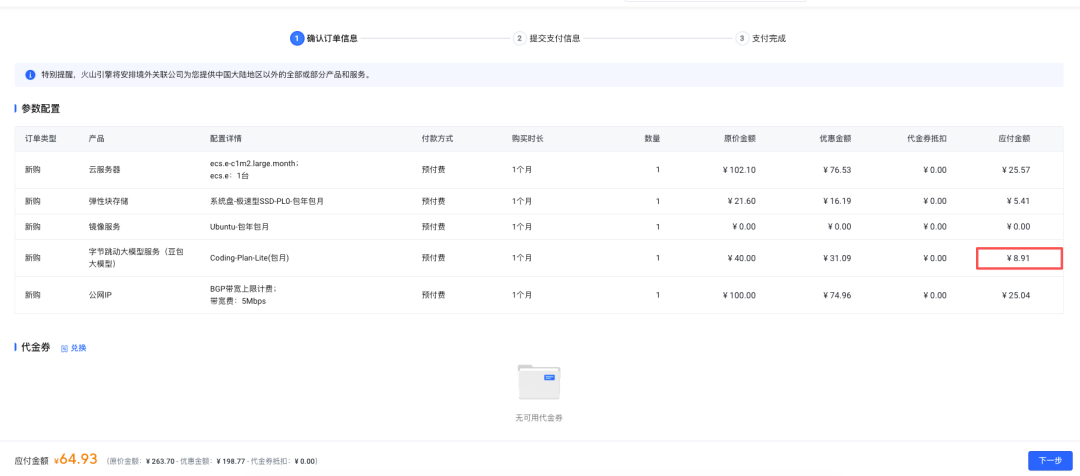The image size is (1080, 476).
Task: Click the ¥76.53 discount amount
Action: point(837,170)
